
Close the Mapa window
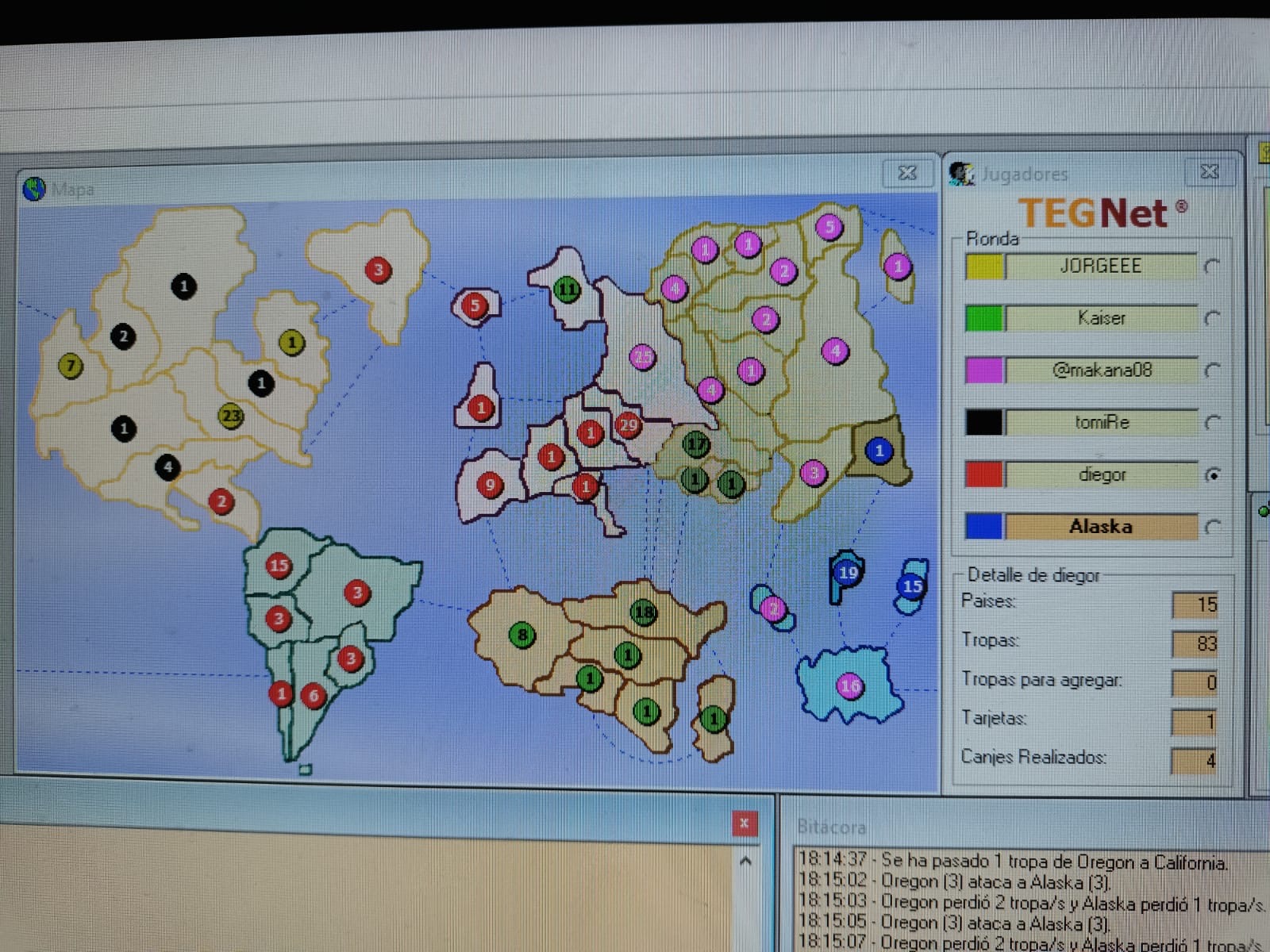click(x=906, y=173)
